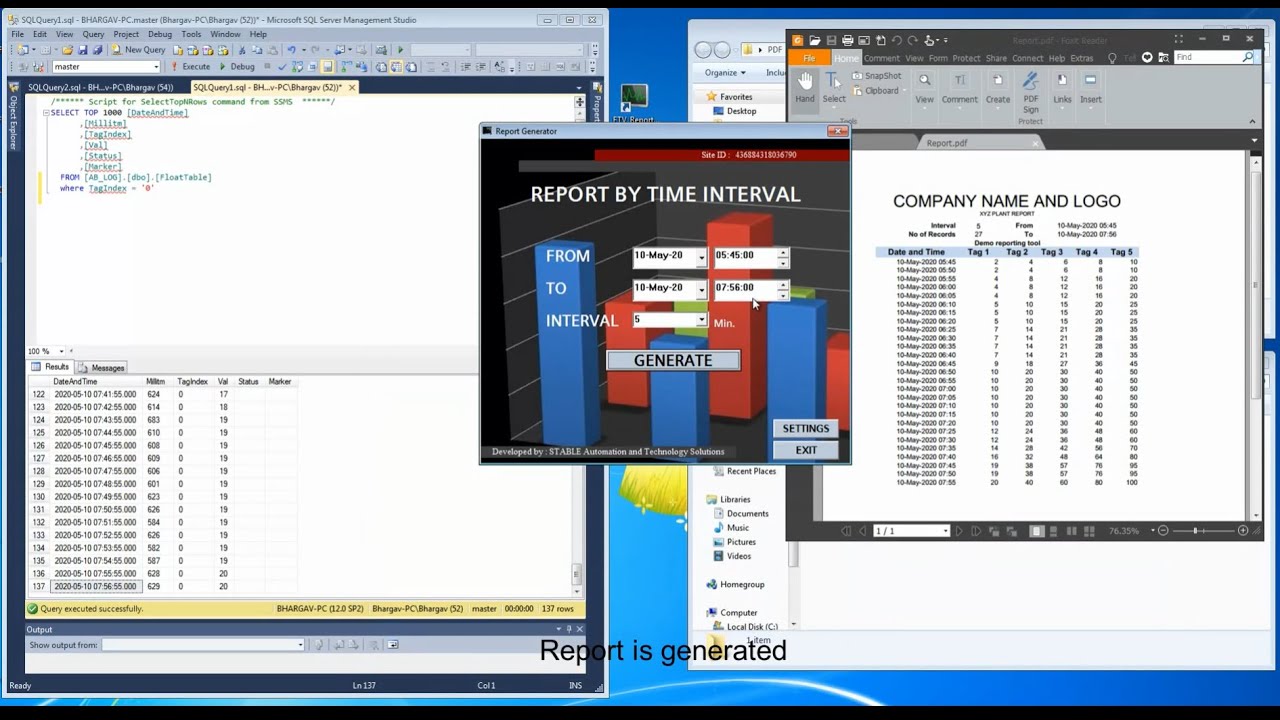Screen dimensions: 1280x720
Task: Select results row 137 DateAndTime cell
Action: tap(95, 587)
